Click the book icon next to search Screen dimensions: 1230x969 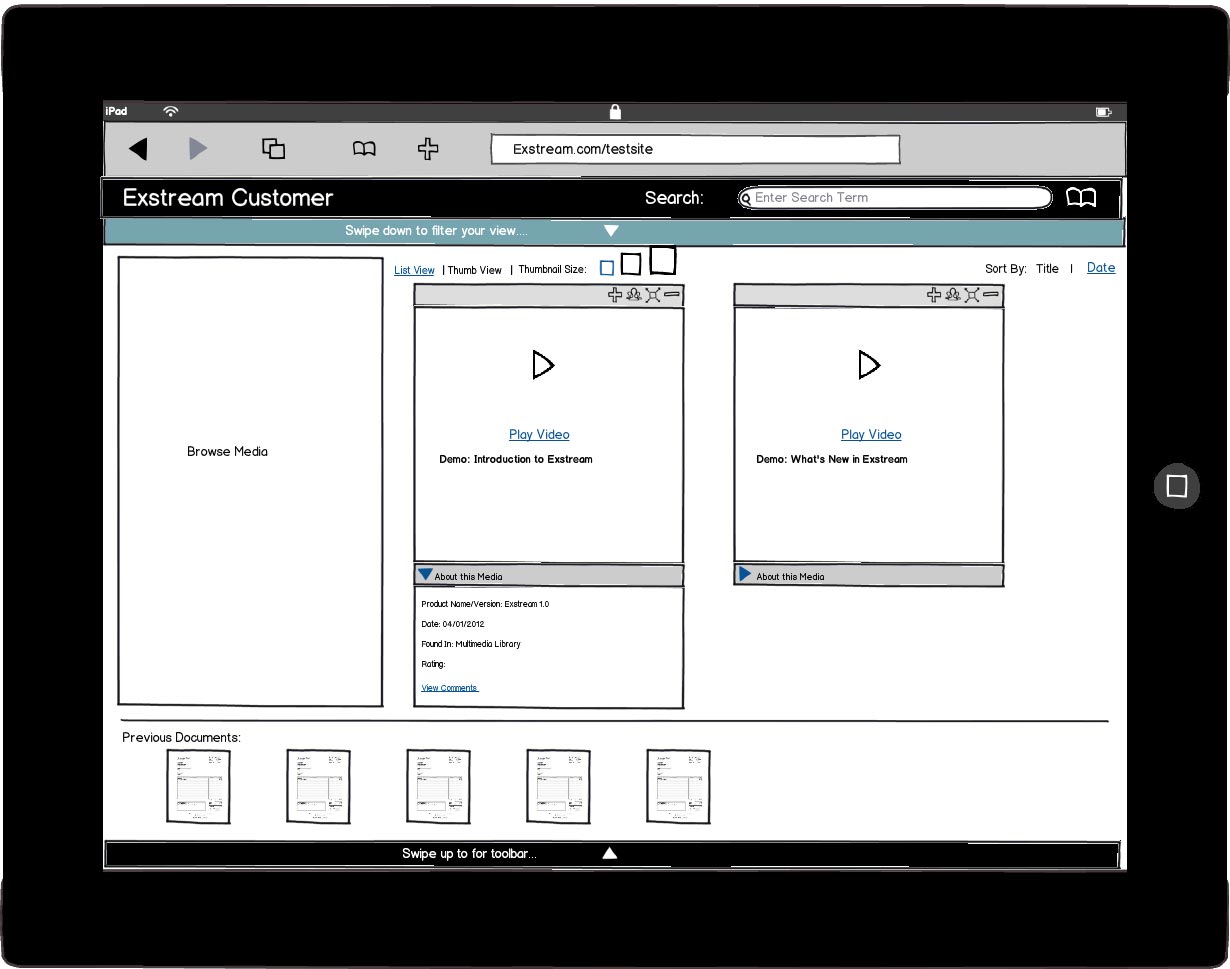(1080, 197)
